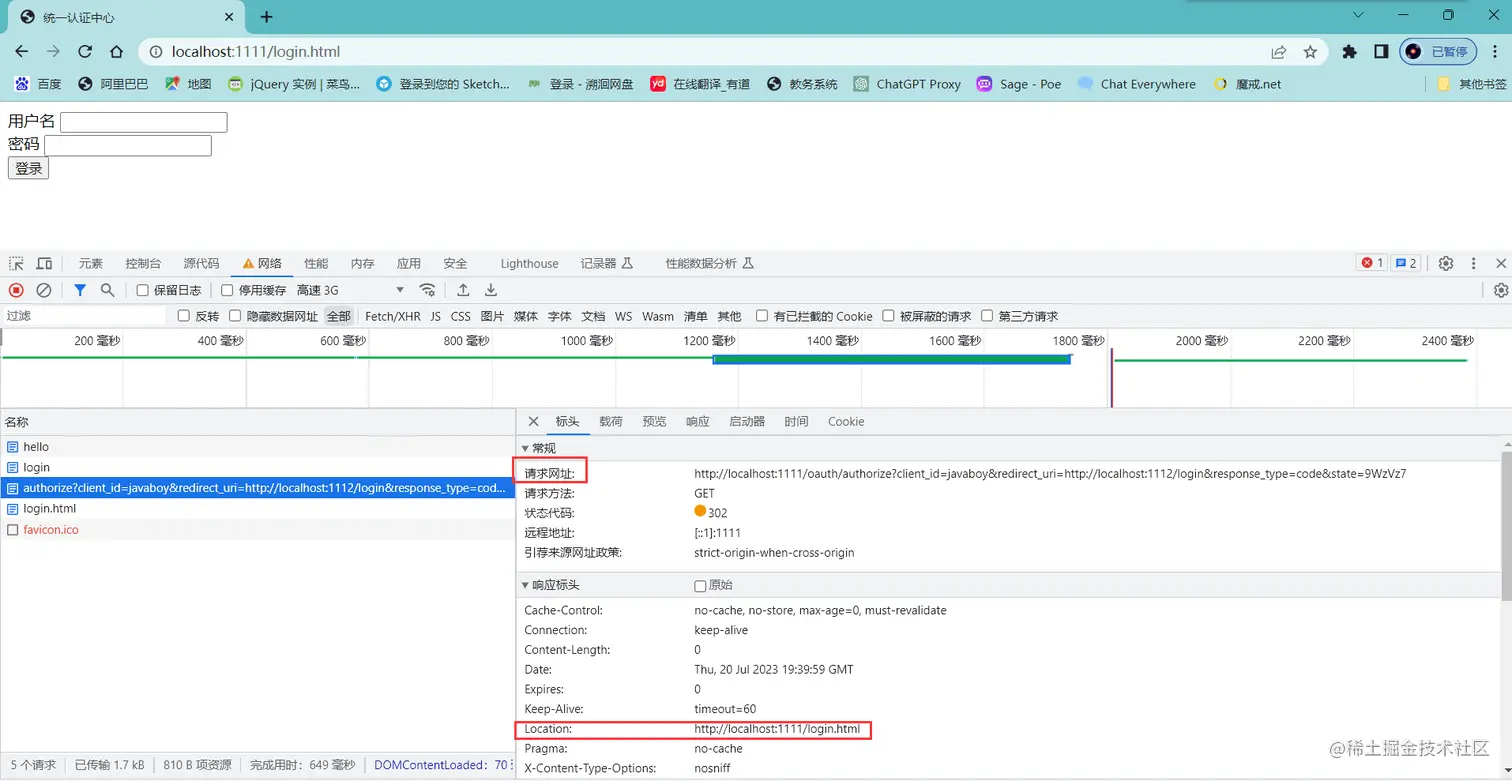Open the ChatGPT Proxy bookmark

(x=907, y=84)
